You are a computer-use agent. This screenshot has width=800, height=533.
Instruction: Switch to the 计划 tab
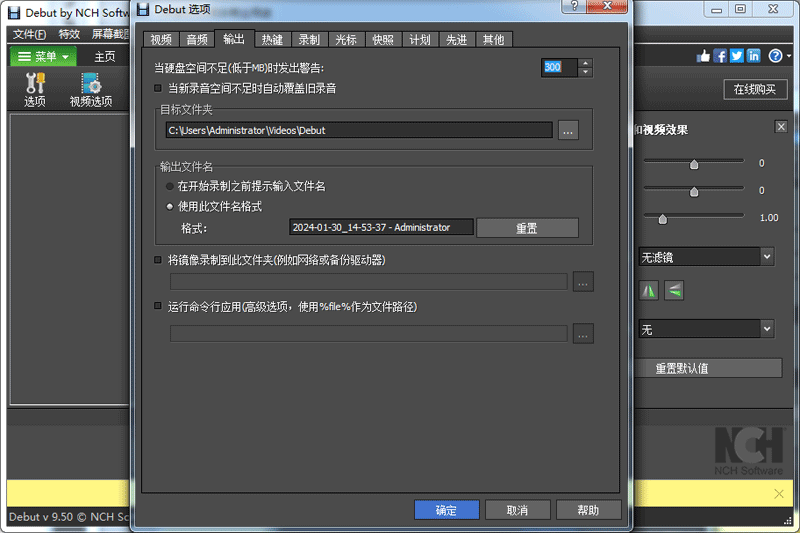point(420,40)
